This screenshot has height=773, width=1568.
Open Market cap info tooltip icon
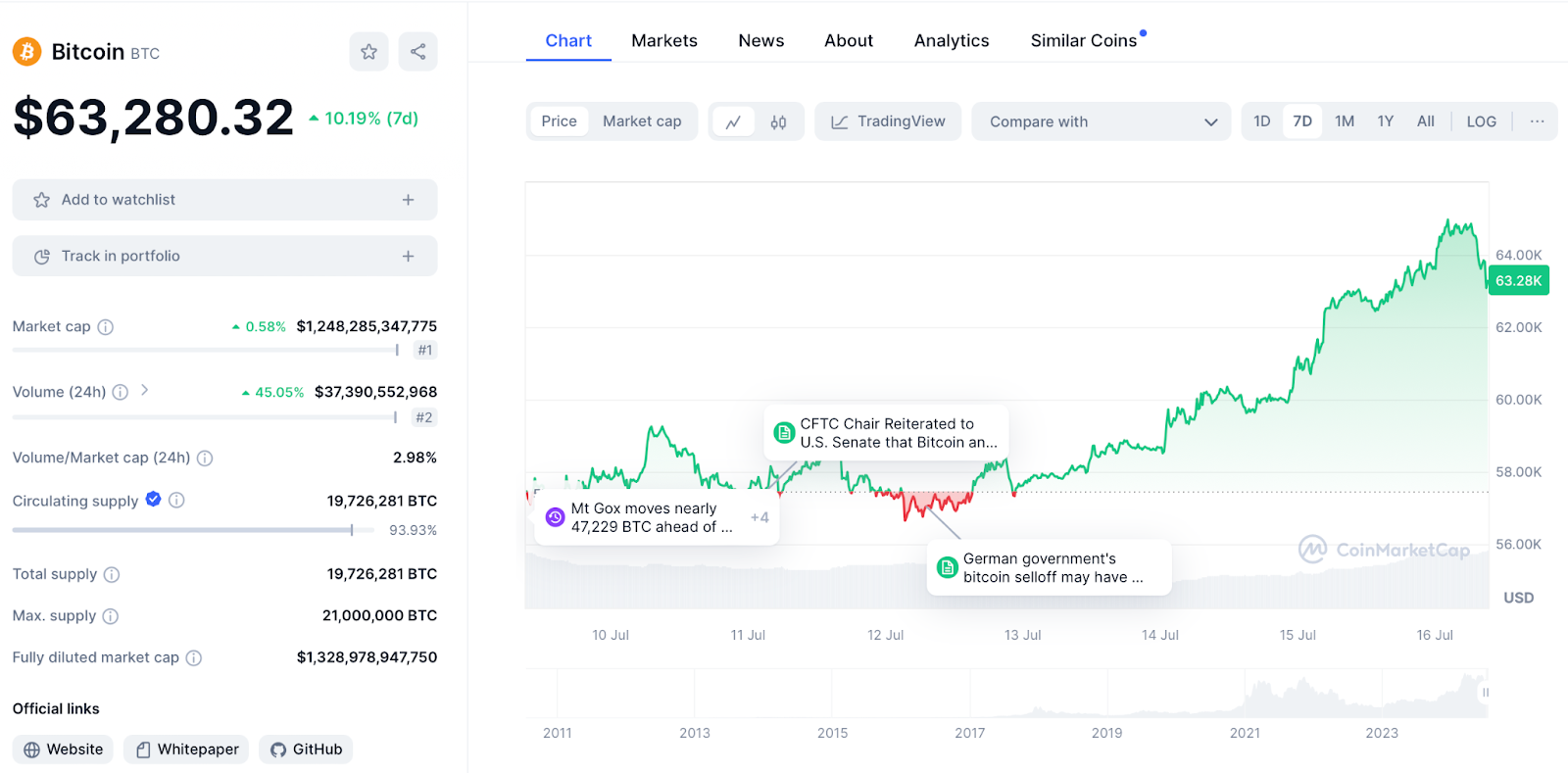coord(105,327)
